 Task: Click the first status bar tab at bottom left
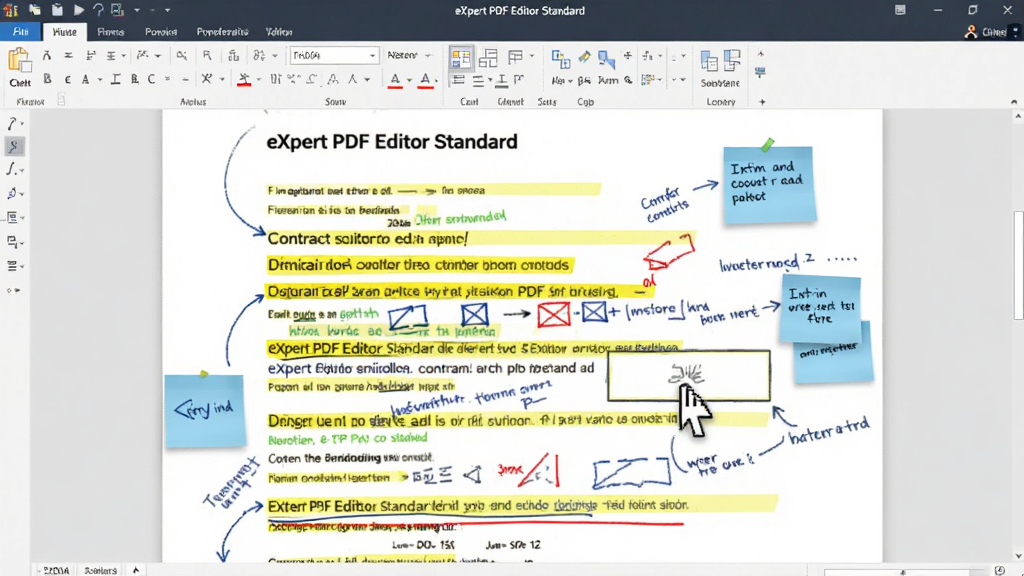[55, 570]
